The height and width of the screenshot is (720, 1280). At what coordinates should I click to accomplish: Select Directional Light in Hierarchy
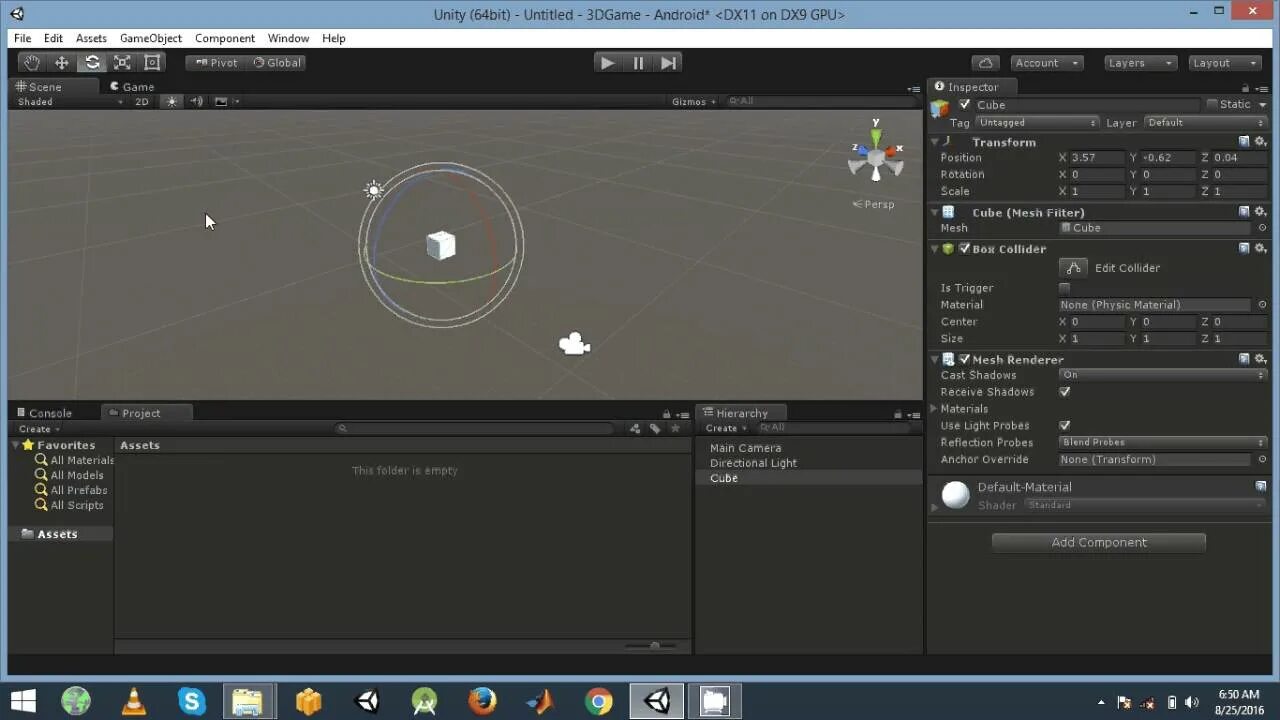753,463
